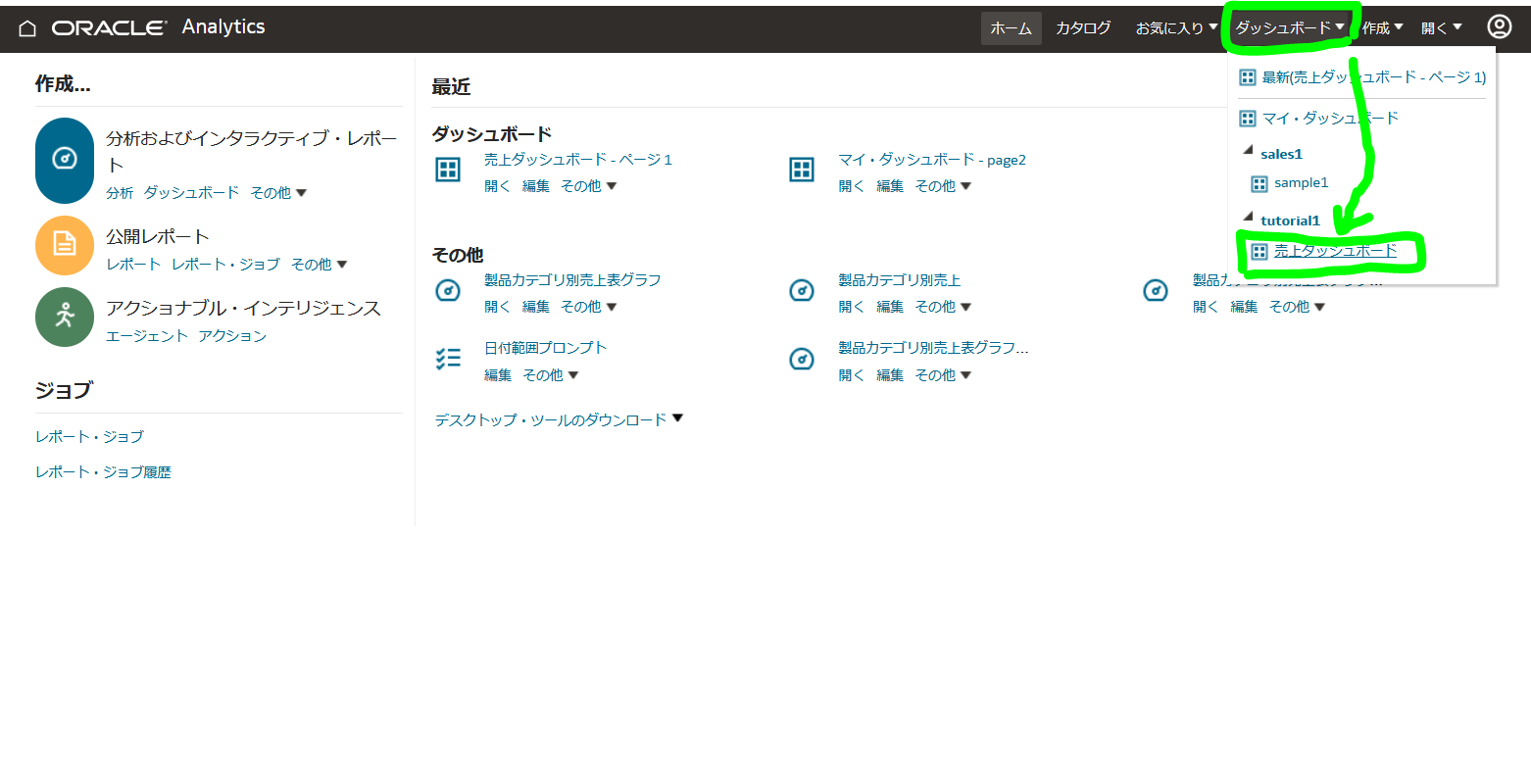1531x784 pixels.
Task: Expand the お気に入り menu
Action: (x=1176, y=28)
